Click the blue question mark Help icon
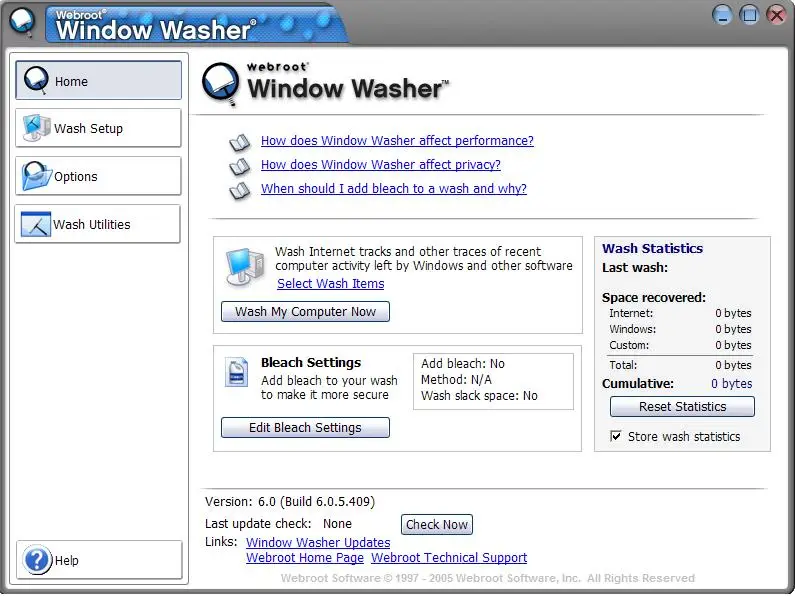The height and width of the screenshot is (596, 795). click(x=37, y=560)
